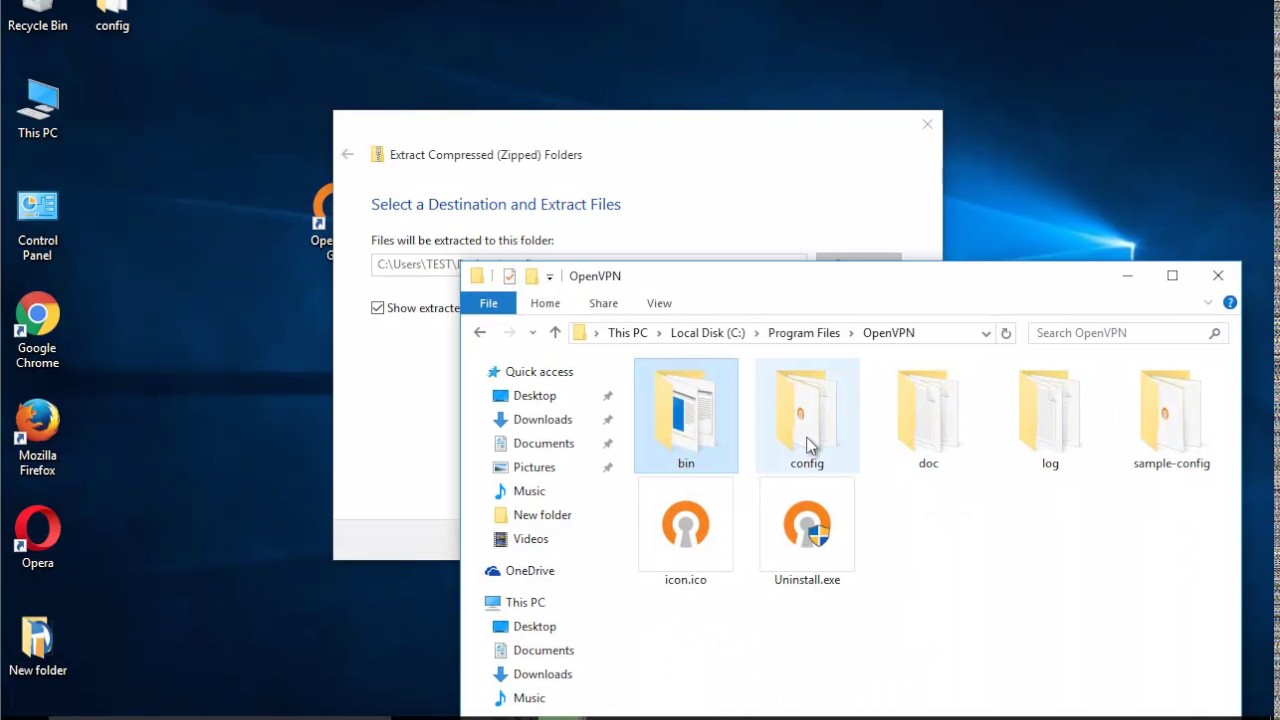Open Documents under Quick access
Image resolution: width=1280 pixels, height=720 pixels.
tap(543, 444)
